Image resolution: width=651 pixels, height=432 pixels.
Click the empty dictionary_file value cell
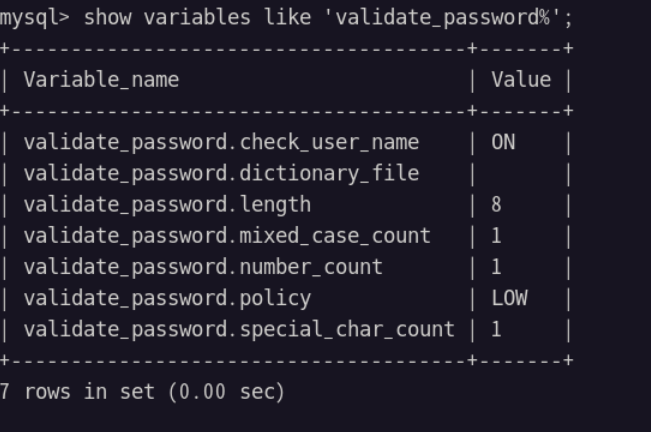tap(521, 174)
